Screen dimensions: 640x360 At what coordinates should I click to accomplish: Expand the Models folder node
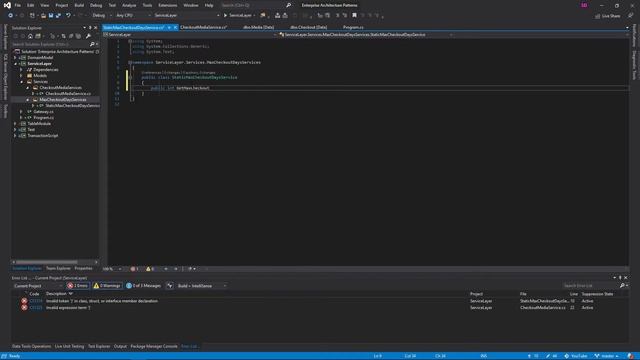pyautogui.click(x=21, y=76)
